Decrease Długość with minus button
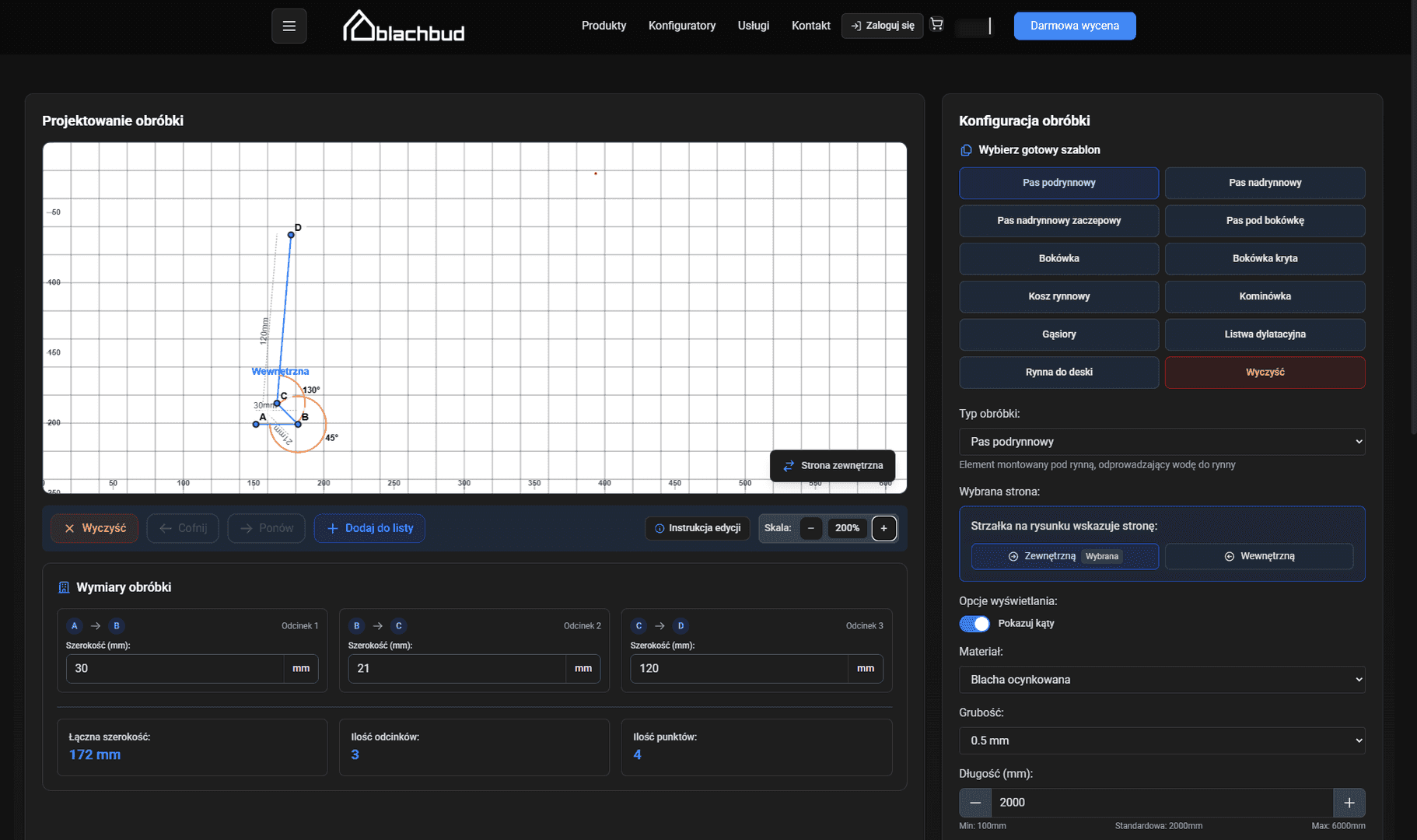The width and height of the screenshot is (1417, 840). click(975, 803)
